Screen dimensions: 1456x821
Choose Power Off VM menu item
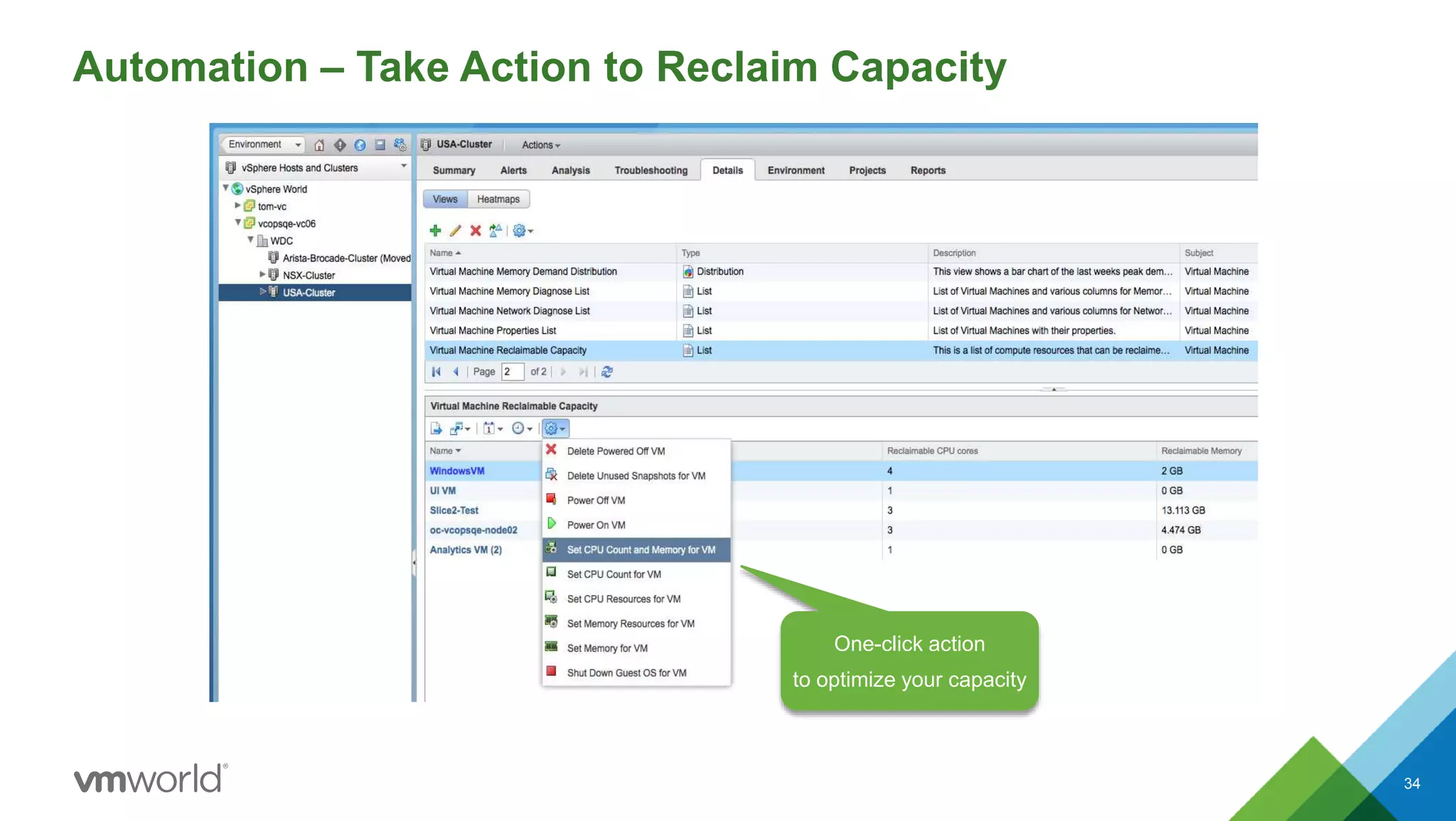click(x=636, y=500)
